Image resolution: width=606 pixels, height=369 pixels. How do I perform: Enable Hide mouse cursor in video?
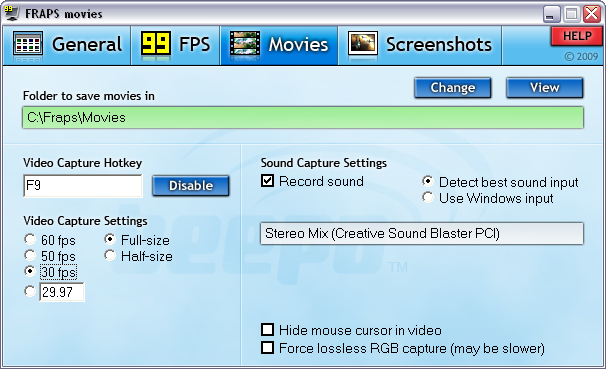[267, 330]
